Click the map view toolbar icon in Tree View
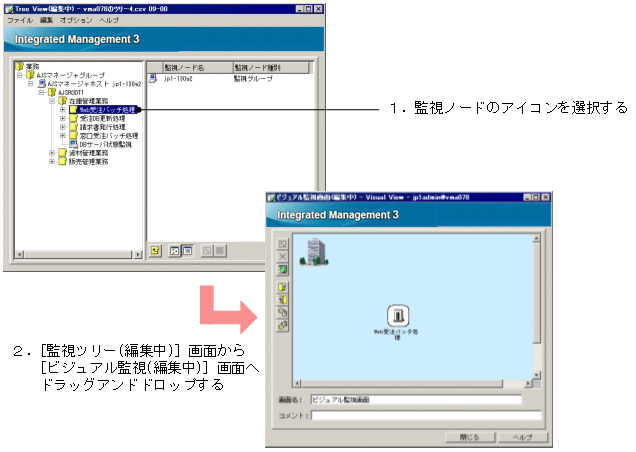636x452 pixels. [x=174, y=251]
